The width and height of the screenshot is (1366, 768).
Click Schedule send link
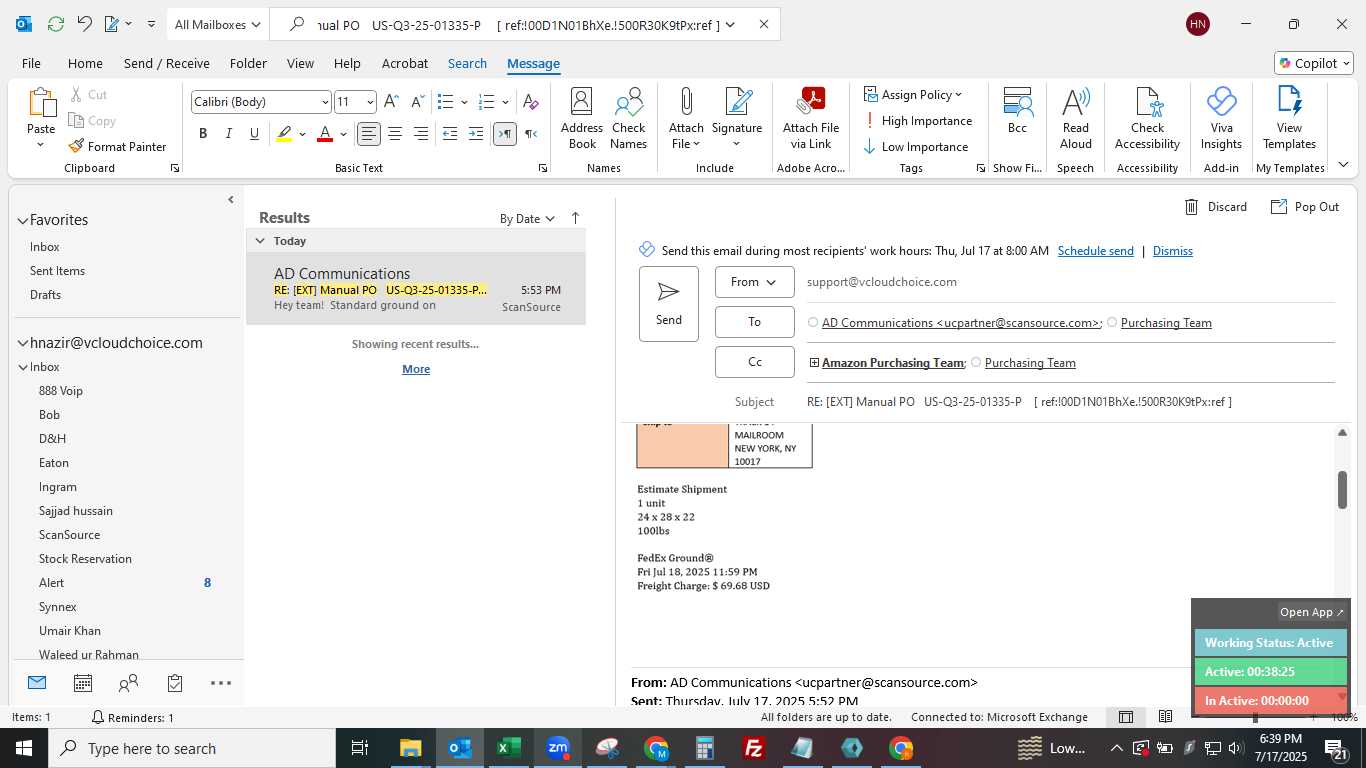pos(1095,251)
